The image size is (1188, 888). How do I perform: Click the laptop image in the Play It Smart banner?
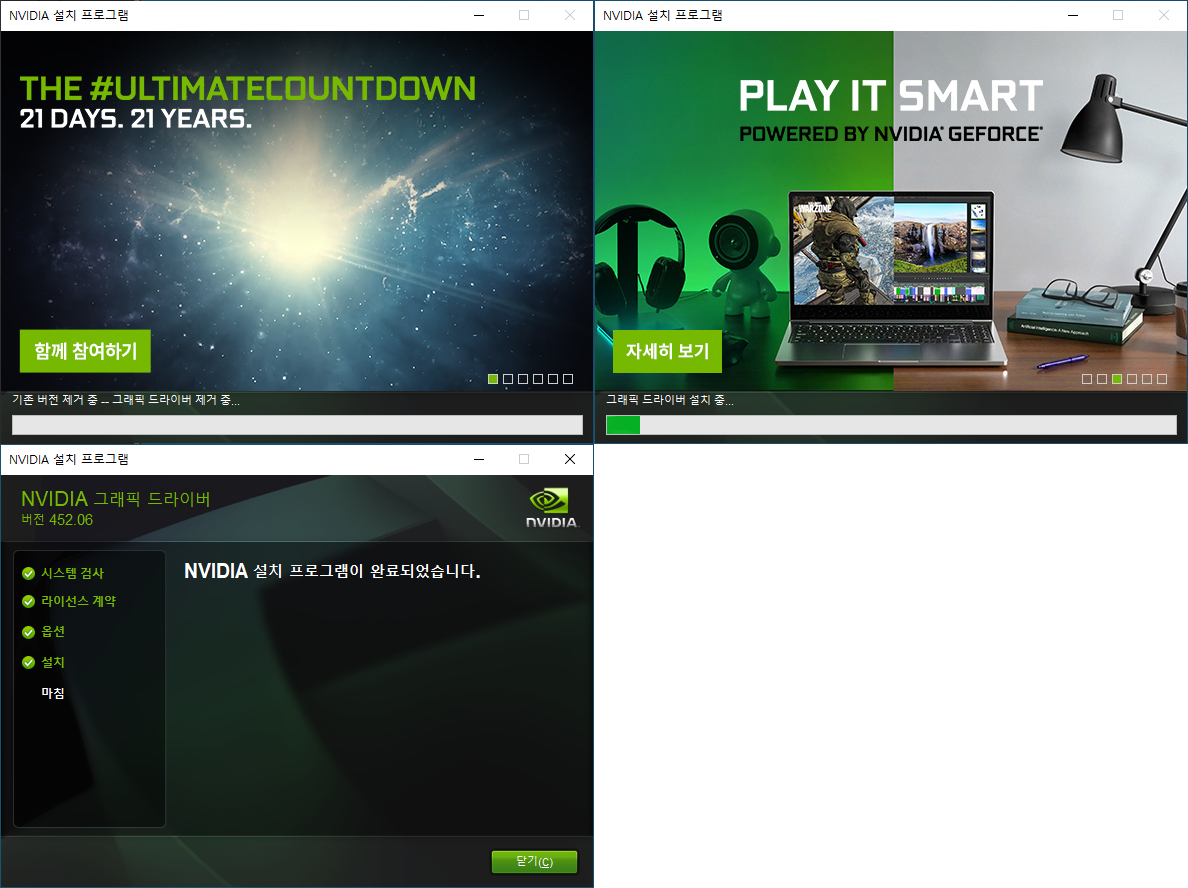click(x=892, y=280)
